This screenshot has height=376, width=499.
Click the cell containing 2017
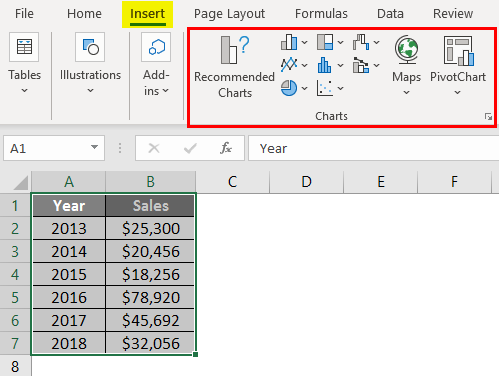(69, 320)
